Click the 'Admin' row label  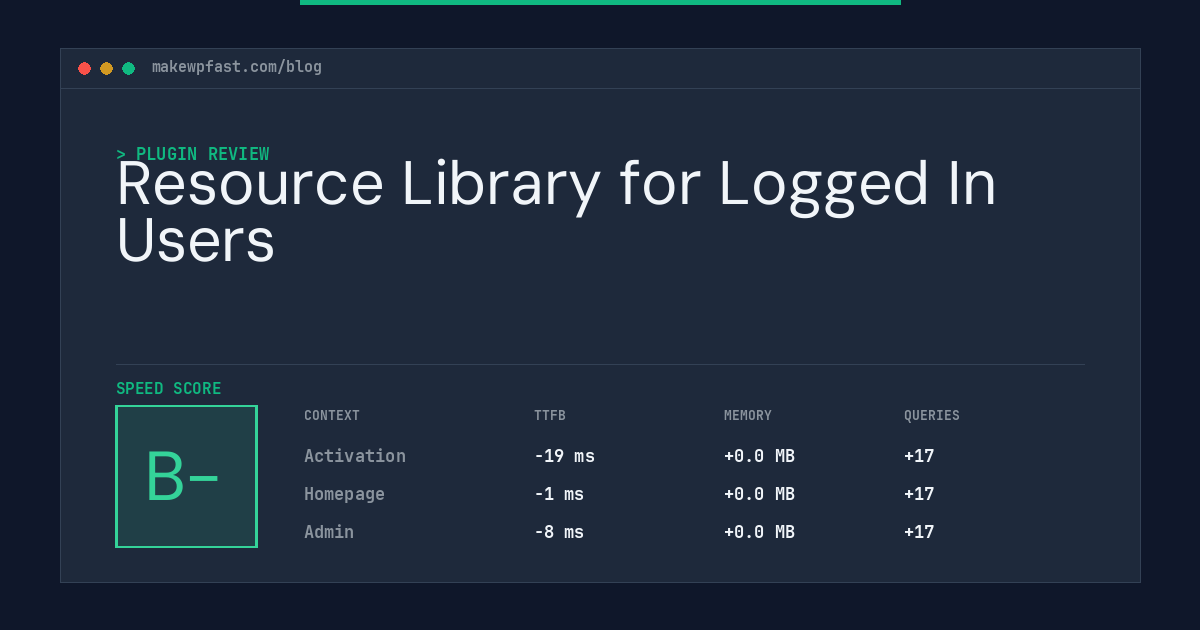point(329,532)
